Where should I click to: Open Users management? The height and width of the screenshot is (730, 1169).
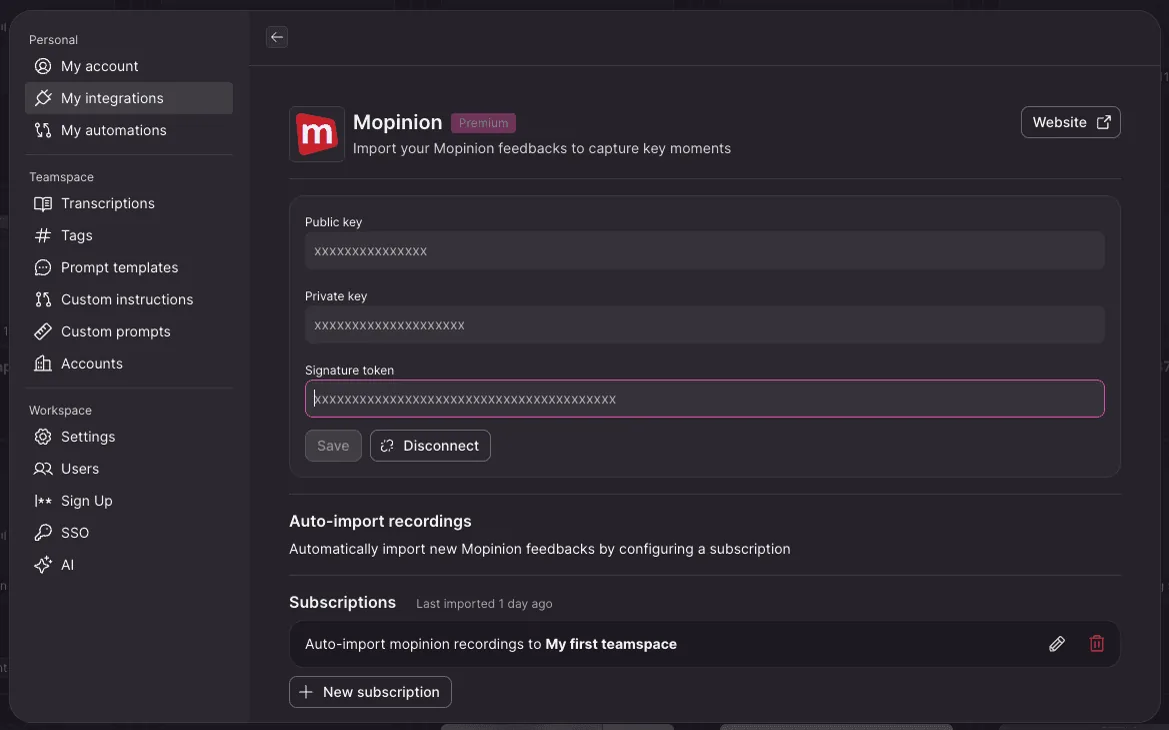click(128, 469)
